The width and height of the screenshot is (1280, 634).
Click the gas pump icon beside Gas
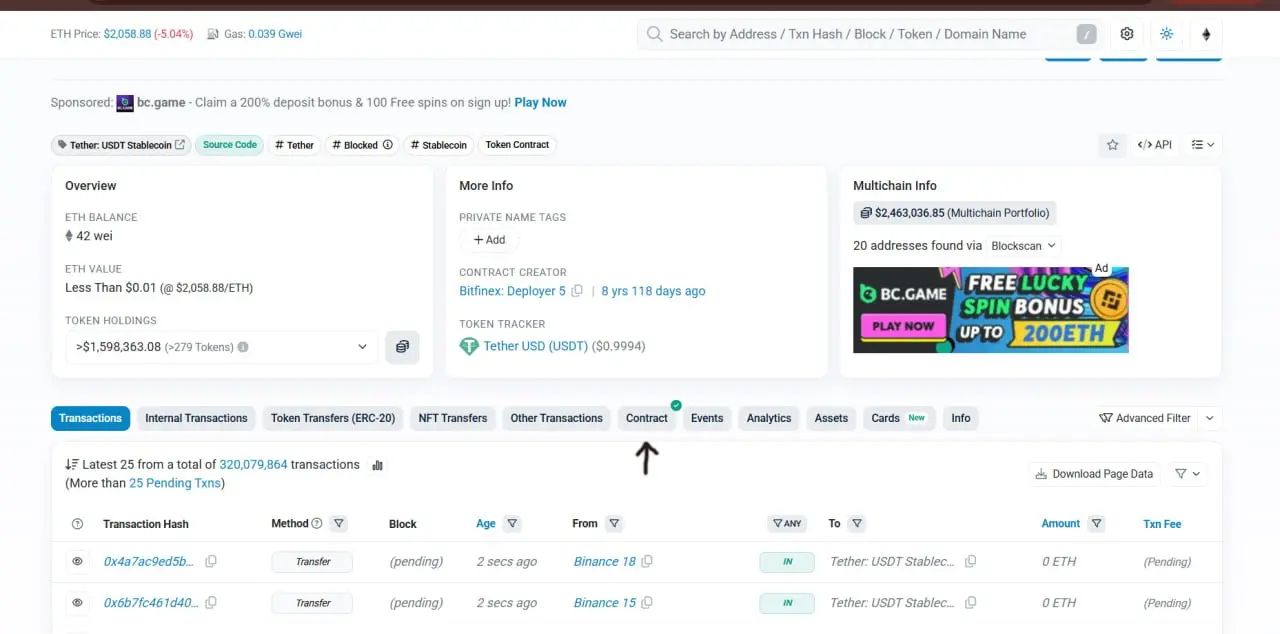pos(213,34)
